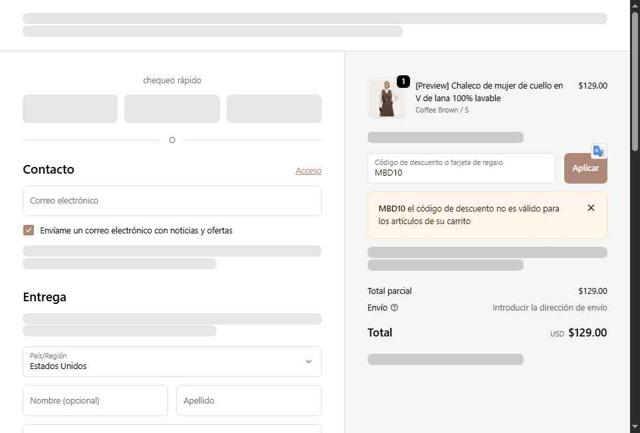Screen dimensions: 640x433
Task: Click the Envíame un correo electrónico label text
Action: [136, 231]
